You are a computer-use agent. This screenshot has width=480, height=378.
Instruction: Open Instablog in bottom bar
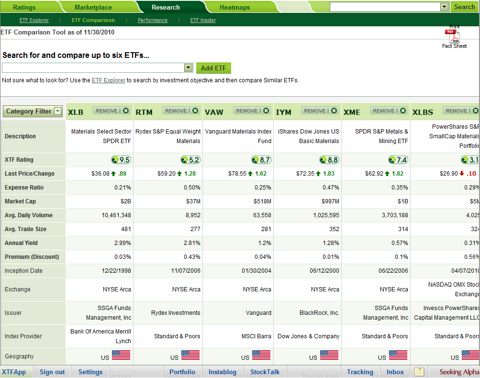click(x=222, y=372)
